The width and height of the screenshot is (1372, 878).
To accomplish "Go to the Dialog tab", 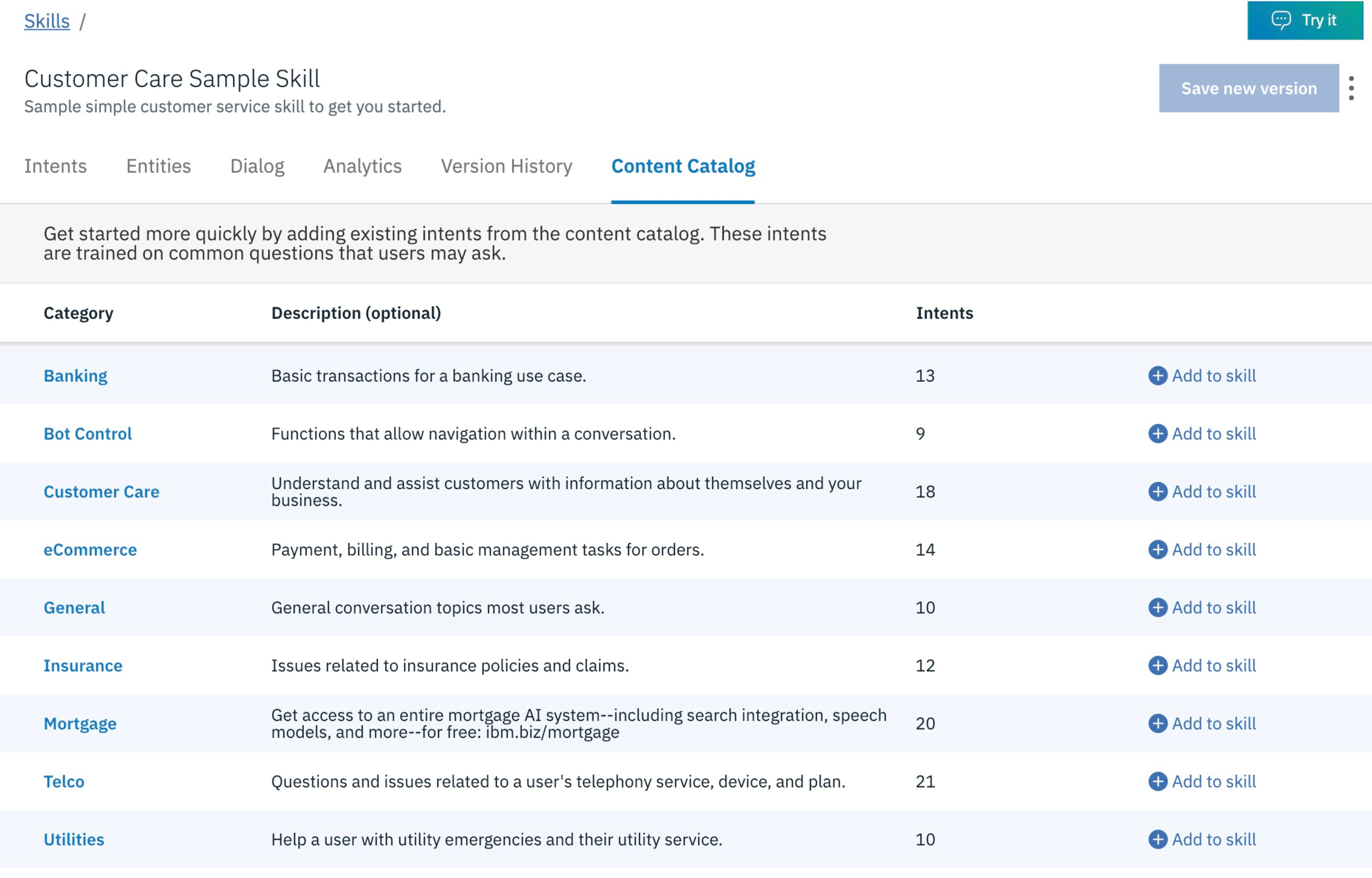I will 257,166.
